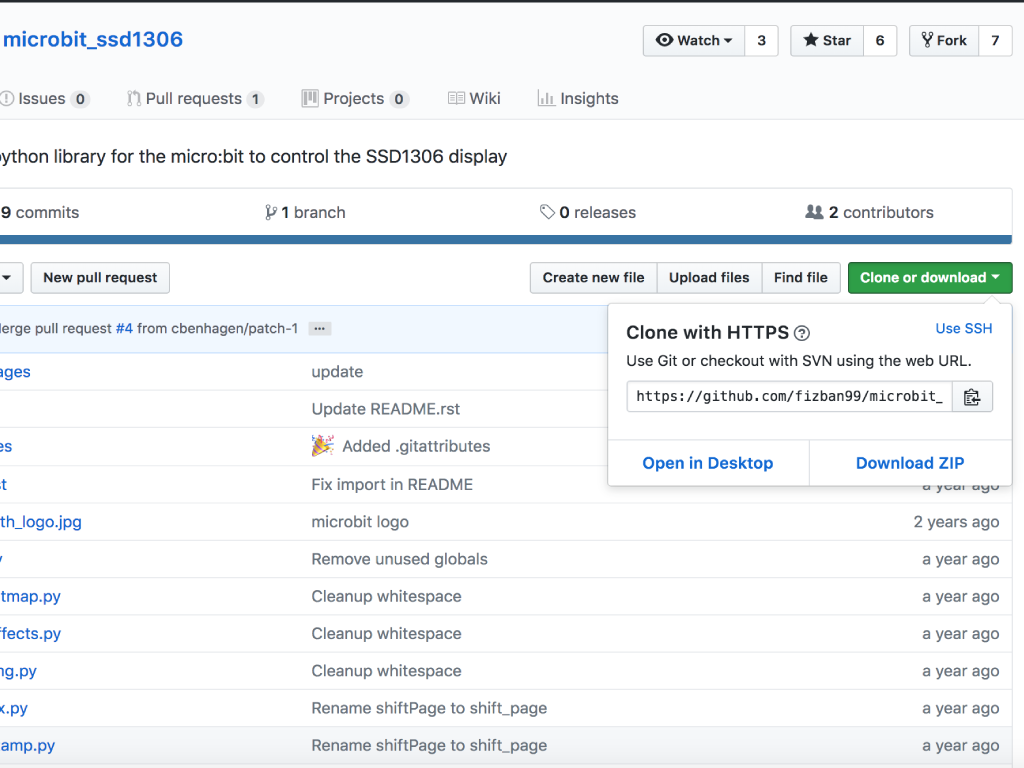Open 'microbit logo' commit message
Screen dimensions: 1024x768
(x=360, y=522)
